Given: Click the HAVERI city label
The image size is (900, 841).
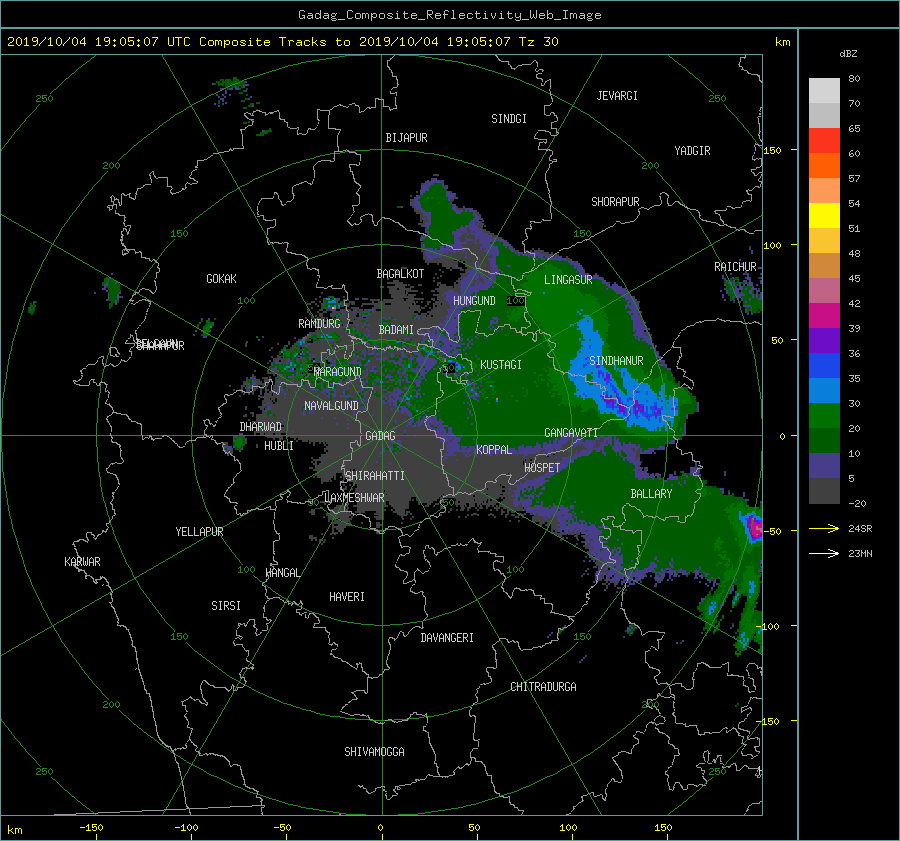Looking at the screenshot, I should pos(347,597).
